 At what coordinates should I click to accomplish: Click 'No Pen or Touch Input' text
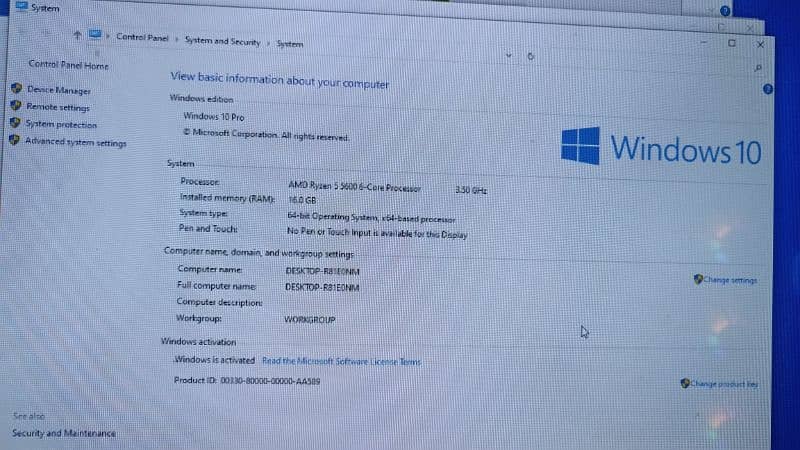377,233
